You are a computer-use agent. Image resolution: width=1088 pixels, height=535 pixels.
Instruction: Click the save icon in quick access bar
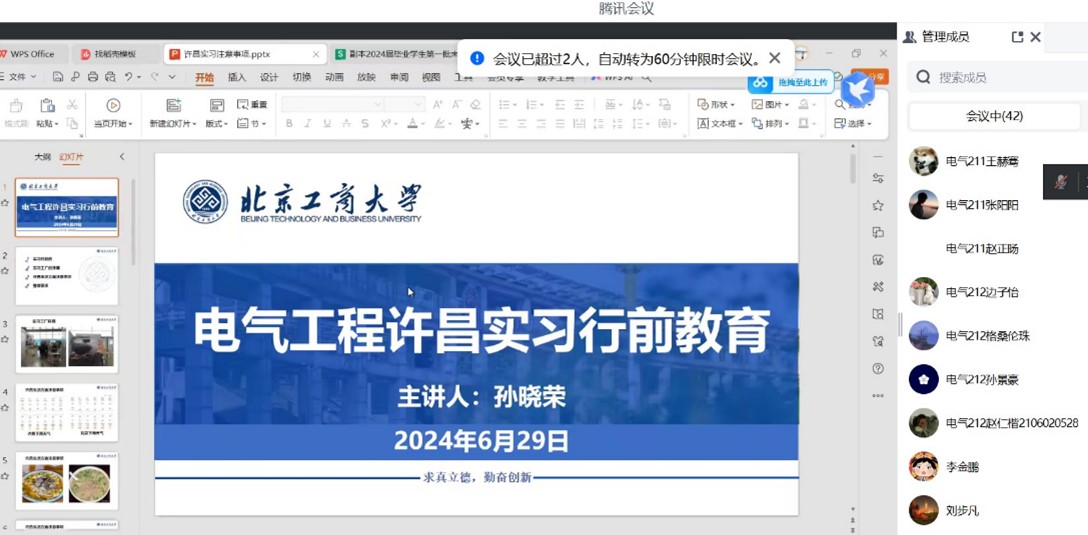tap(58, 77)
